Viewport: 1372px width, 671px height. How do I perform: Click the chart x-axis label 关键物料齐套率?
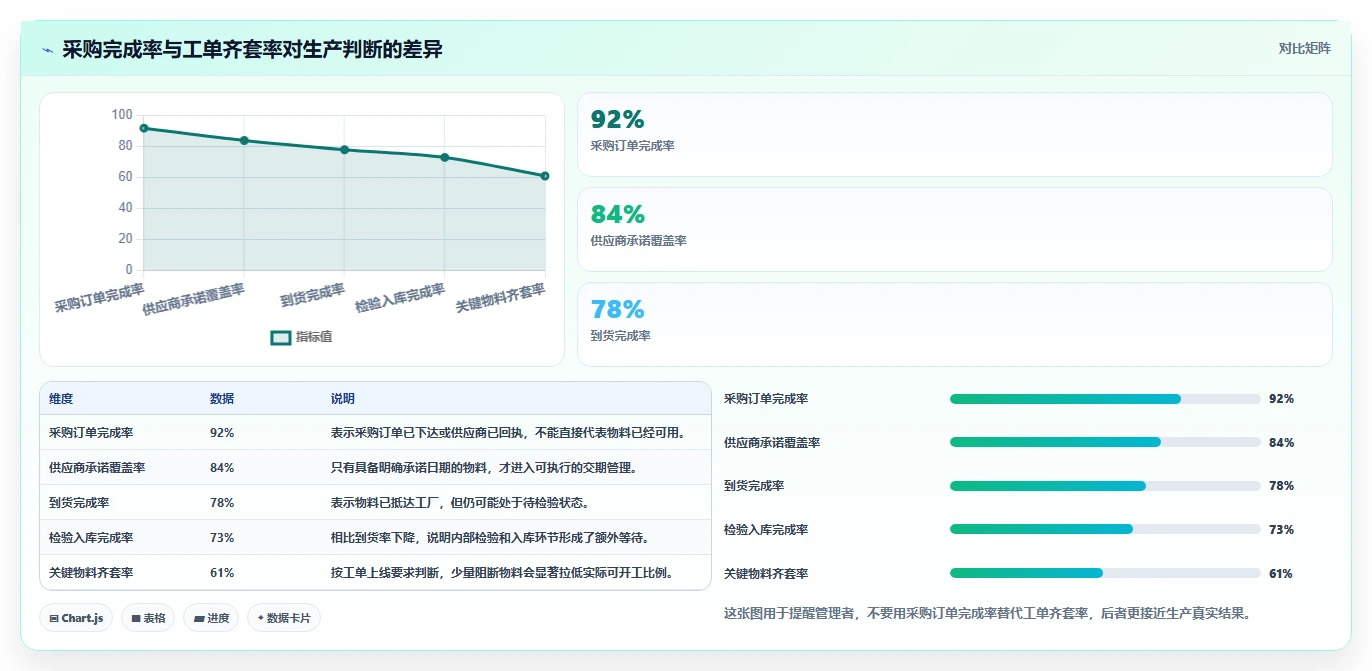point(500,298)
